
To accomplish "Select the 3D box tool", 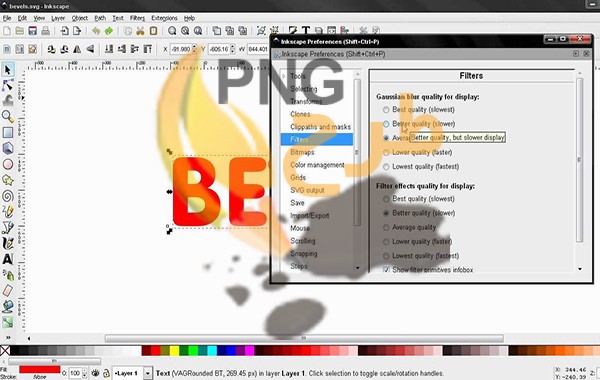I will pyautogui.click(x=8, y=148).
